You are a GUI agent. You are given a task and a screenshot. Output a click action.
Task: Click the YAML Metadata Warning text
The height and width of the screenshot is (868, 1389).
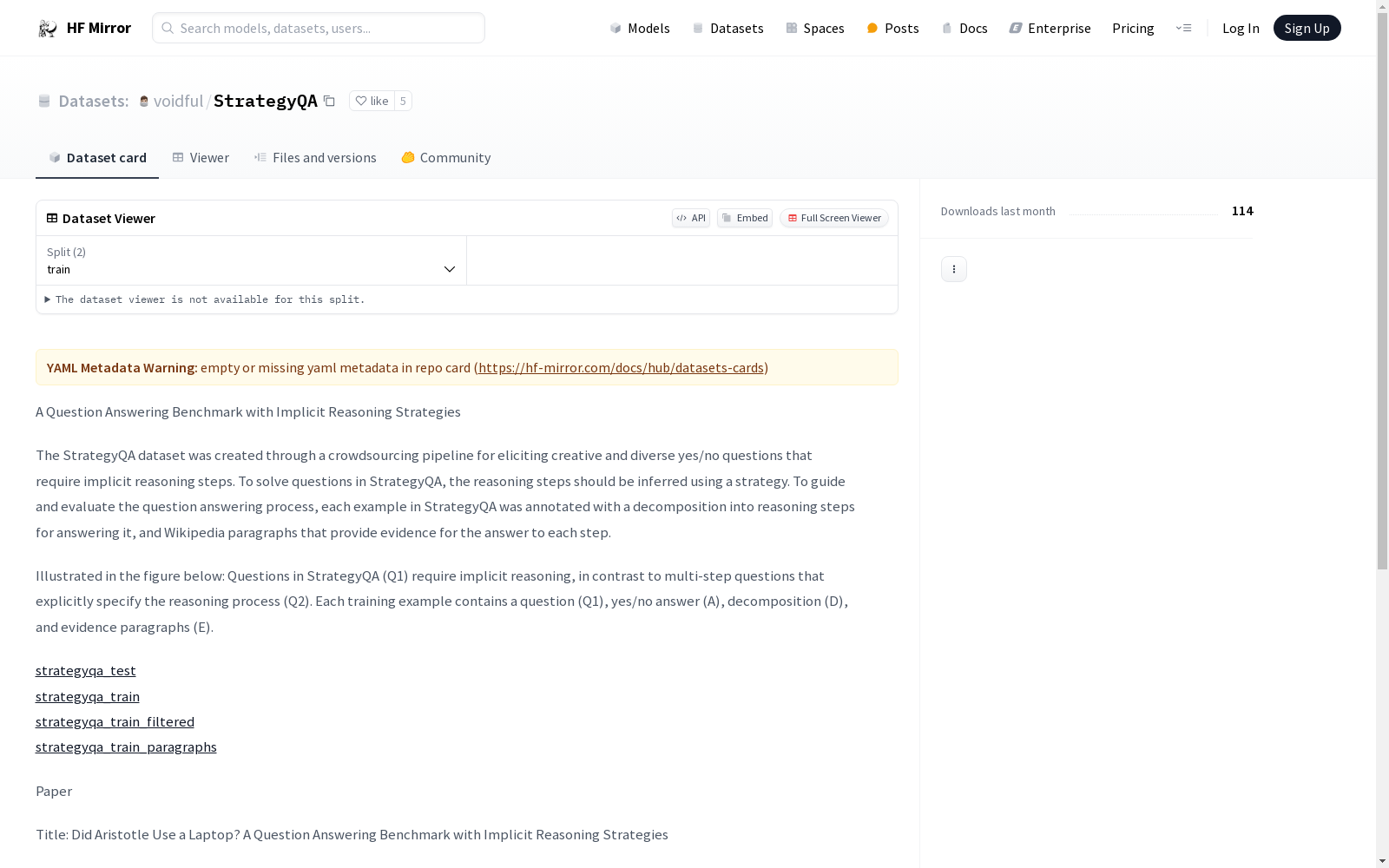coord(122,367)
